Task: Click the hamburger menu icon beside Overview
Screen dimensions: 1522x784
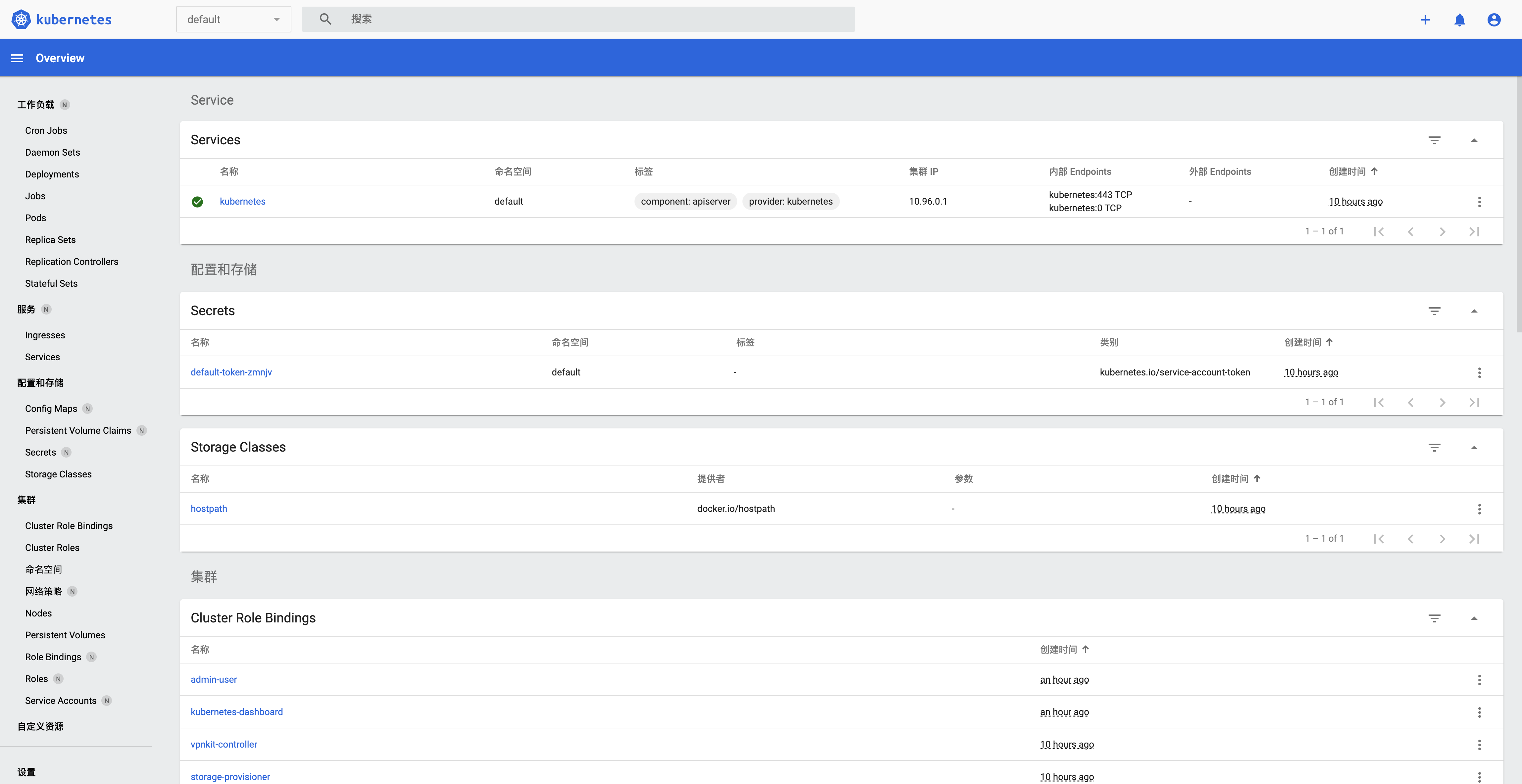Action: 17,58
